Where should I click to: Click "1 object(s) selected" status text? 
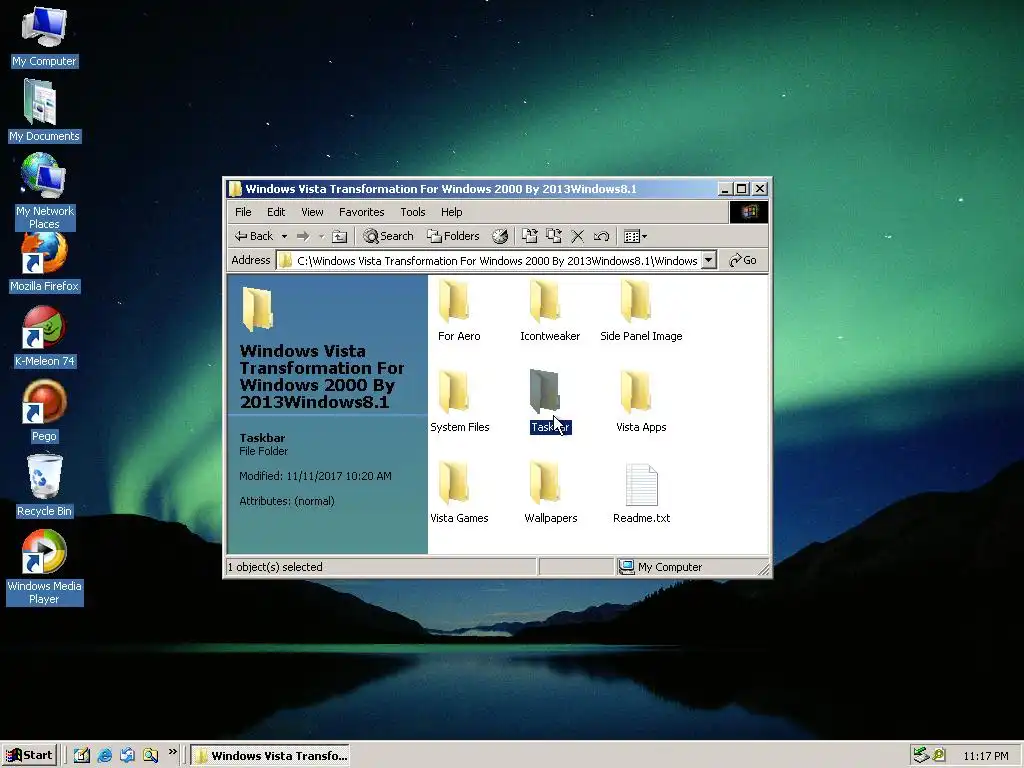(275, 567)
